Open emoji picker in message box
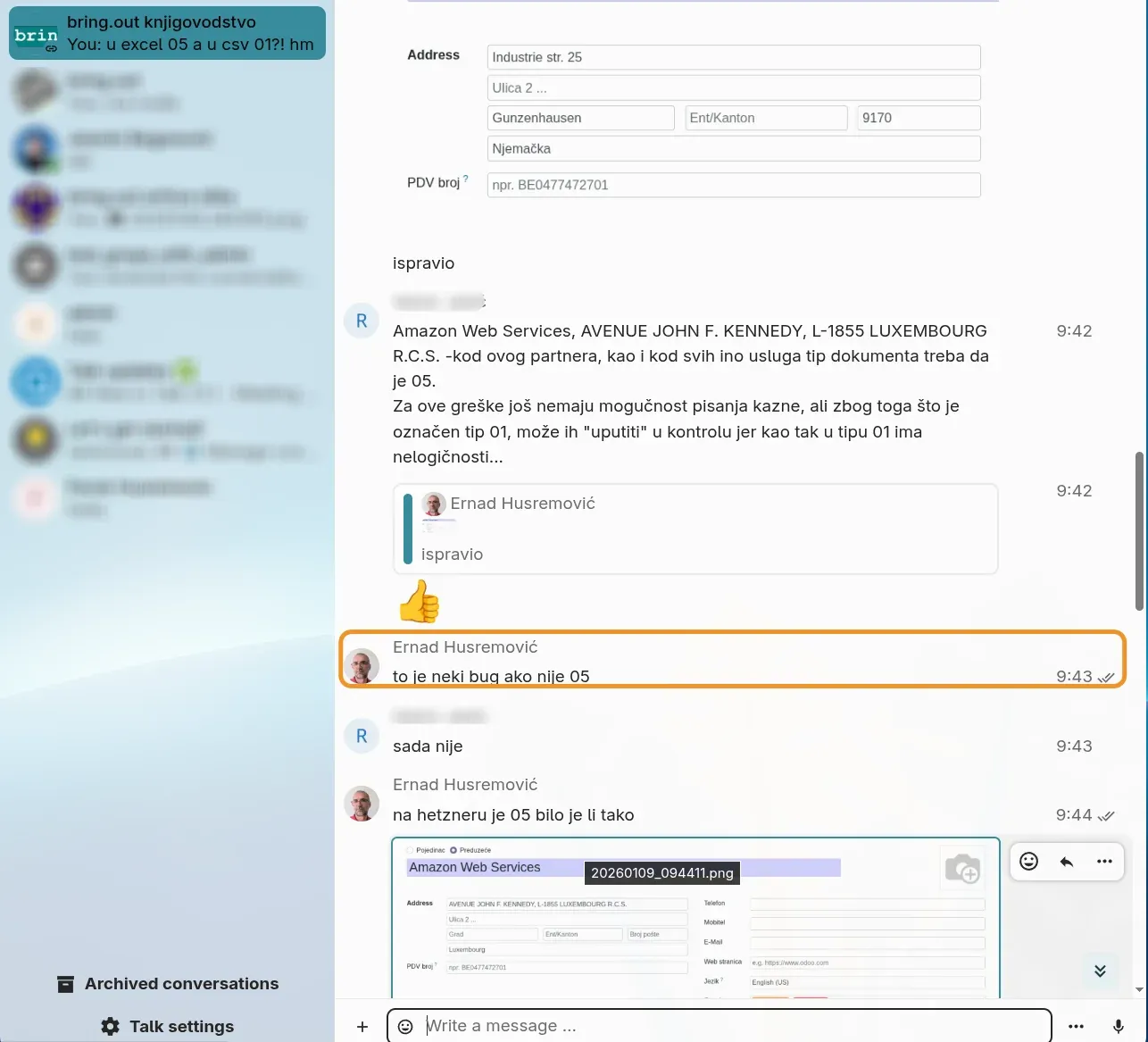Image resolution: width=1148 pixels, height=1042 pixels. (x=405, y=1027)
